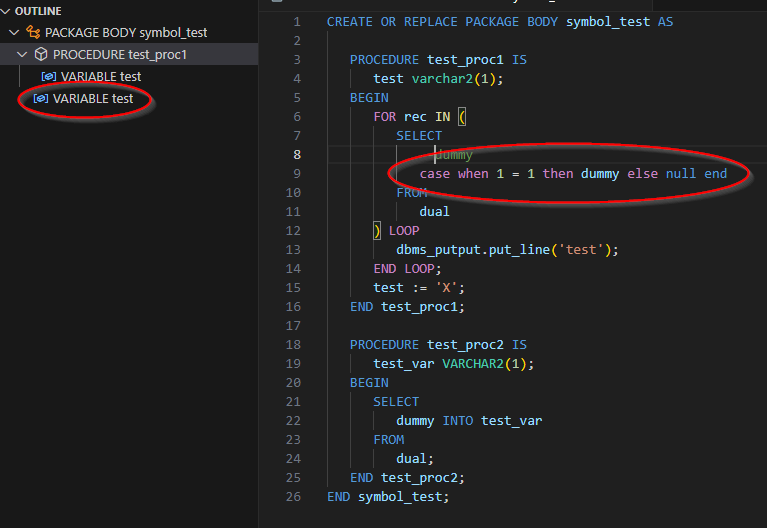Click 'X' string literal on line 15
The height and width of the screenshot is (528, 767).
tap(446, 288)
